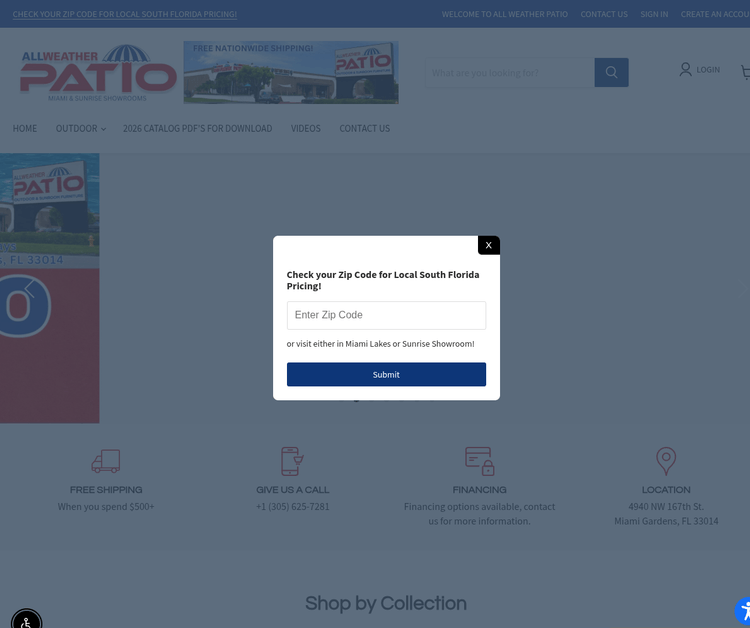This screenshot has height=628, width=750.
Task: Open the shopping cart icon
Action: 745,72
